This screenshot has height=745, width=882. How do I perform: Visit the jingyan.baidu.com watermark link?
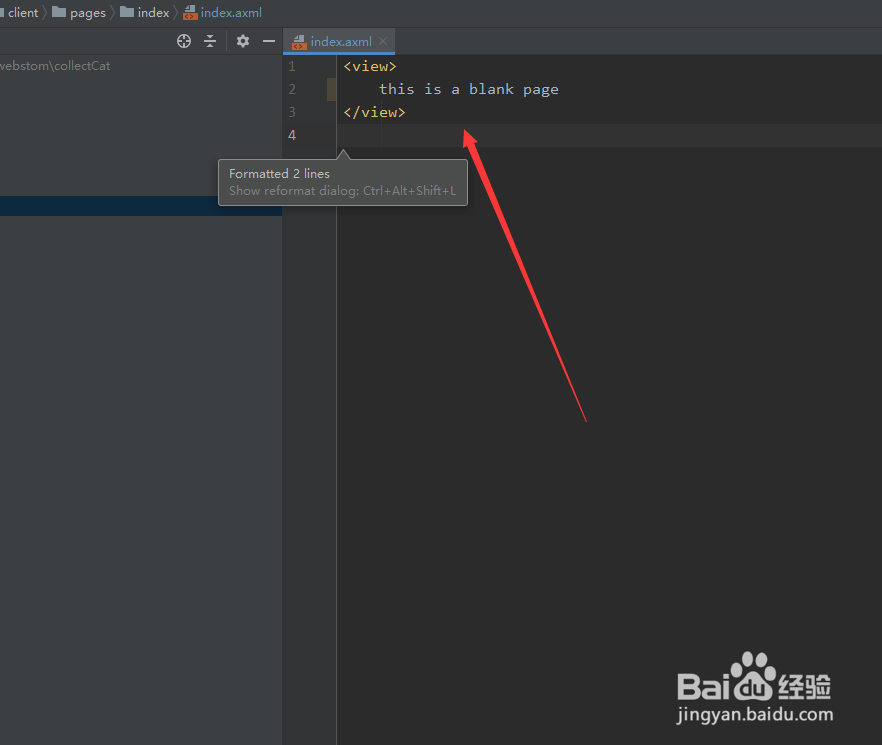(754, 712)
